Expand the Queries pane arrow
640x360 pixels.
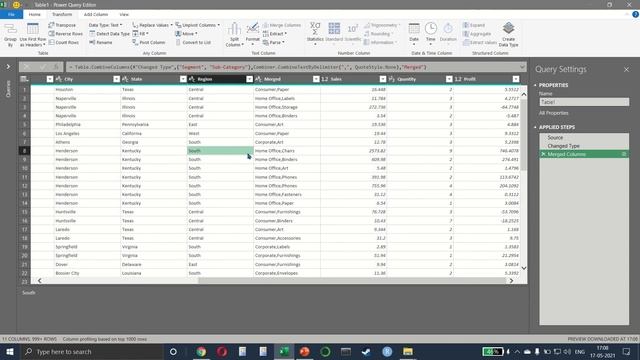(8, 66)
